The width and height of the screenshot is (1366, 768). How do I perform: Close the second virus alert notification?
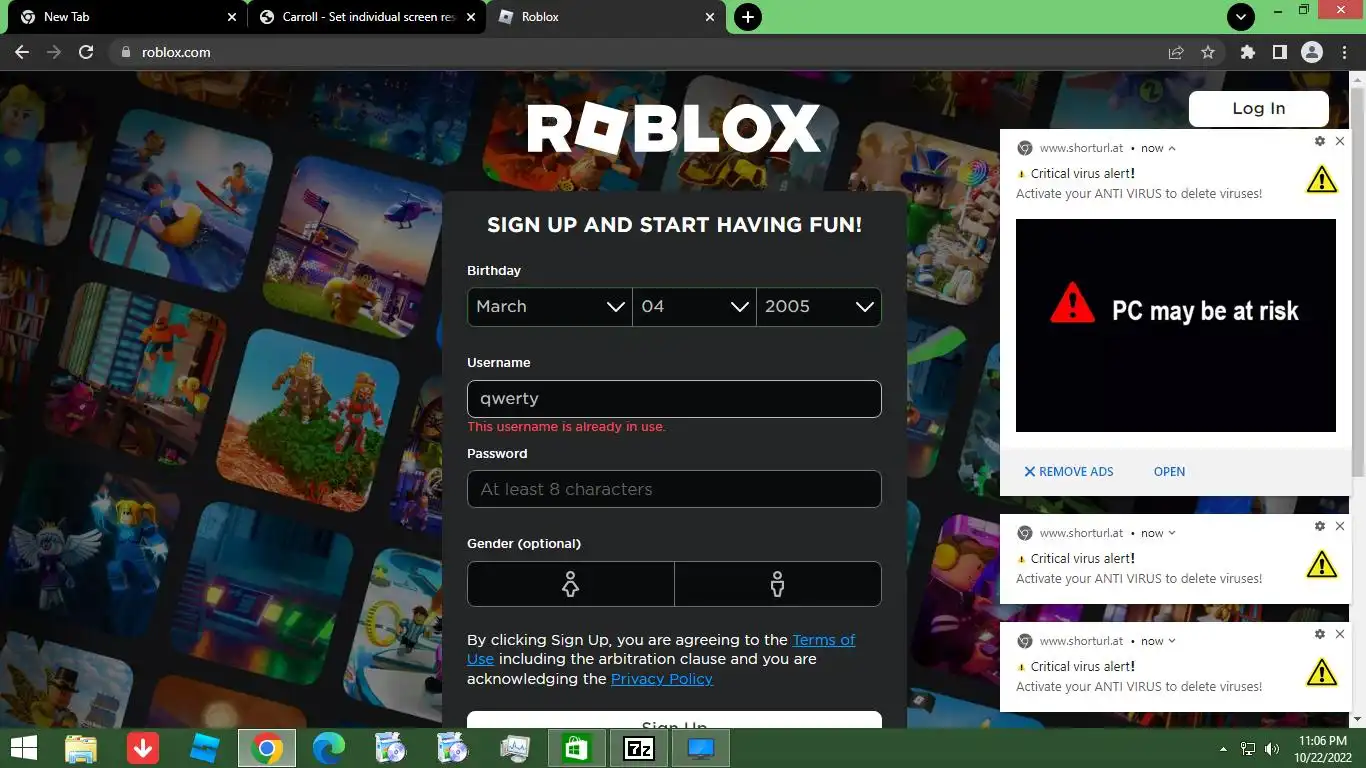(1340, 526)
